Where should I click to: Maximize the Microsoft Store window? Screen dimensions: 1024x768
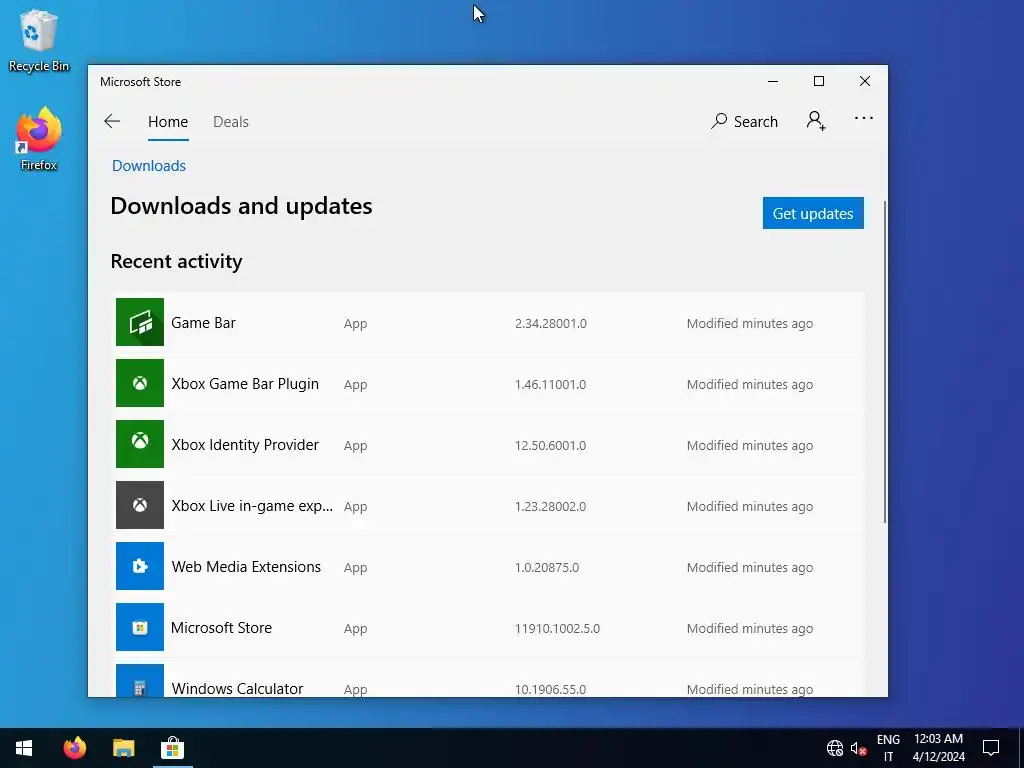coord(819,82)
